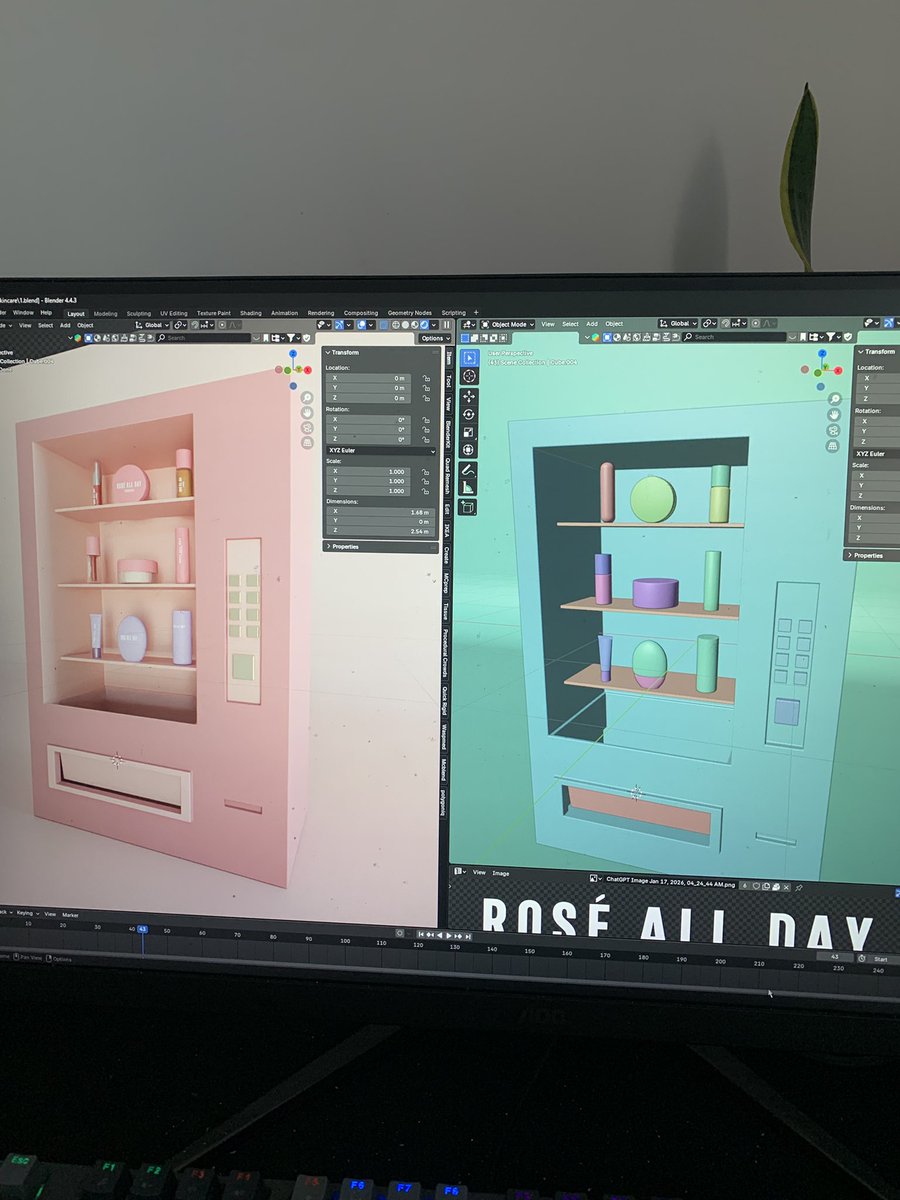
Task: Lock Location X in left Transform panel
Action: [x=426, y=379]
